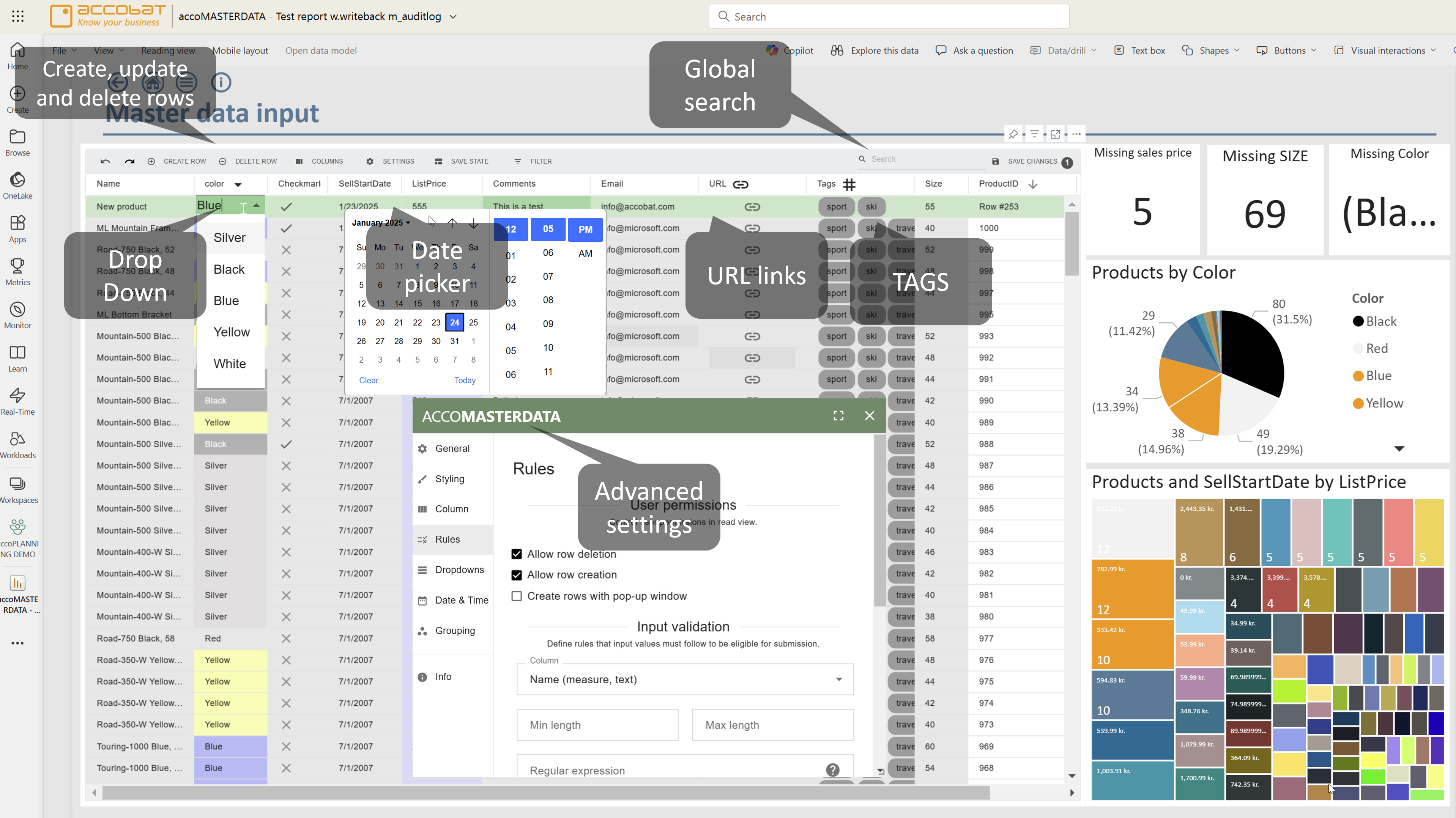Click Today in date picker
Image resolution: width=1456 pixels, height=818 pixels.
point(465,380)
